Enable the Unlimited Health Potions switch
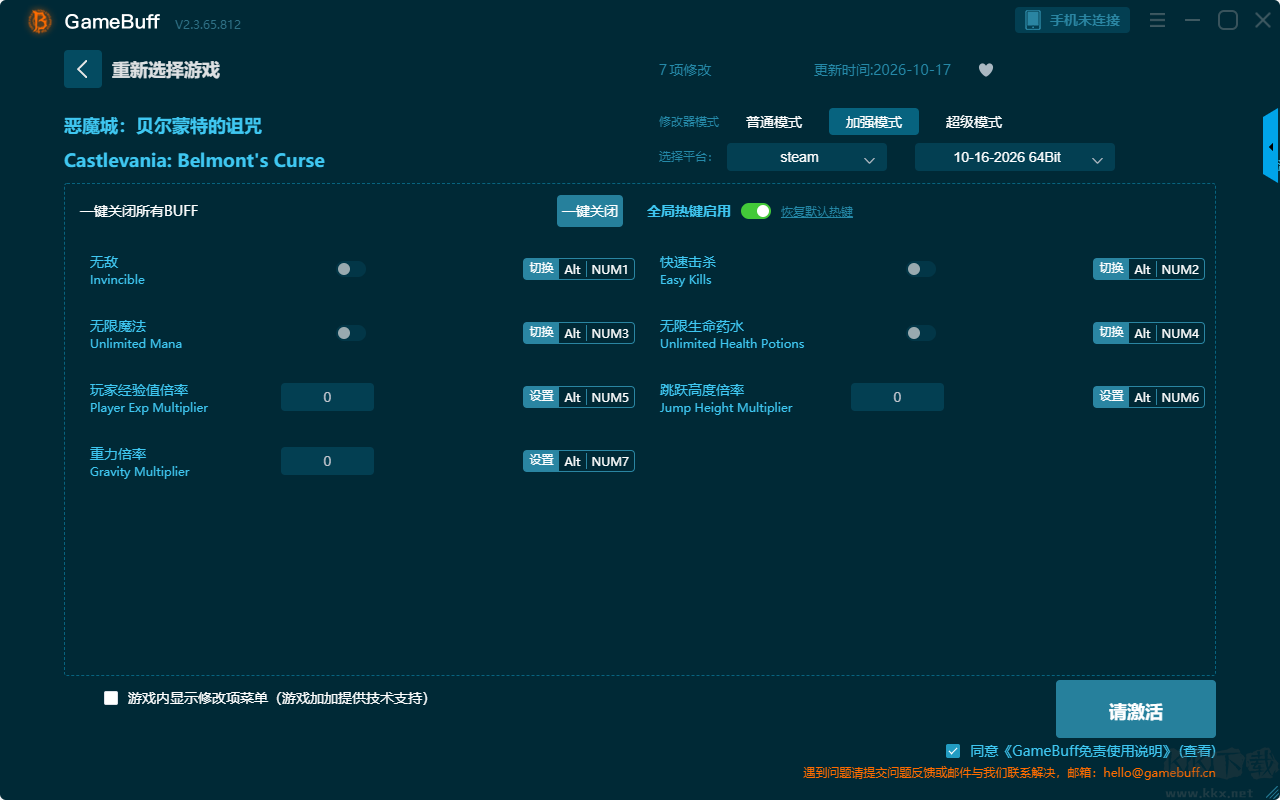 pos(921,333)
